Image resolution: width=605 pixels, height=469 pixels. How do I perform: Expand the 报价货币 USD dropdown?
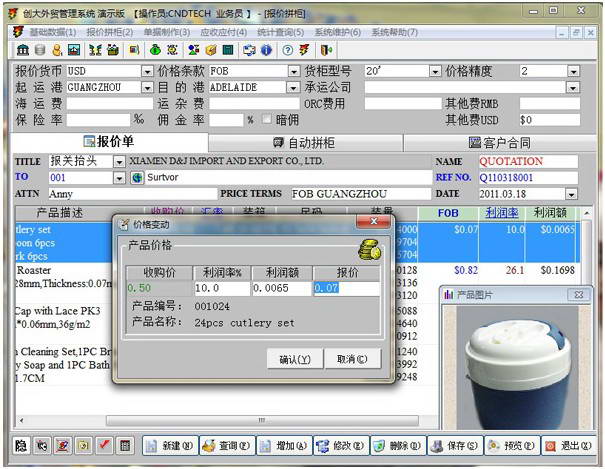[147, 72]
